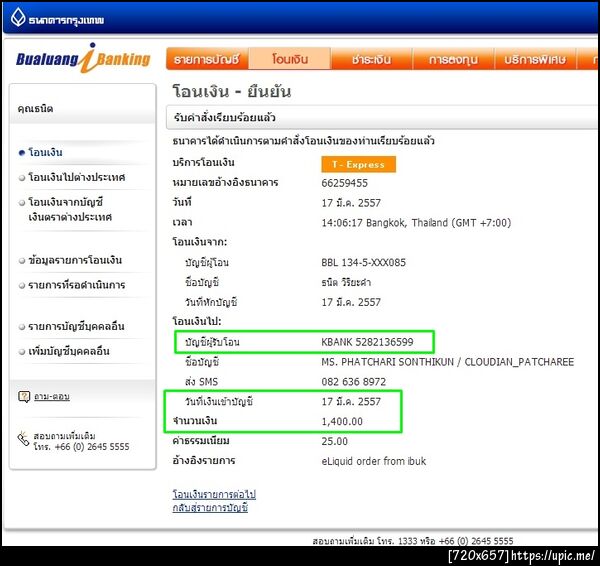Click the รับคำสั่งเรียบร้อยแล้ว status bar
The width and height of the screenshot is (600, 566).
click(x=382, y=117)
